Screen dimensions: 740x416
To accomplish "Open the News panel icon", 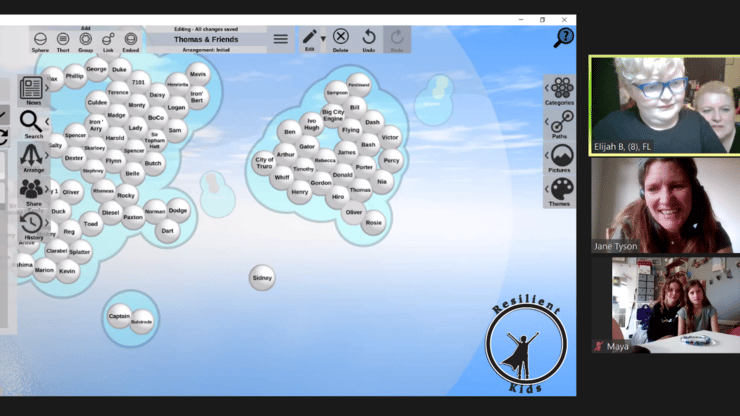I will 31,88.
